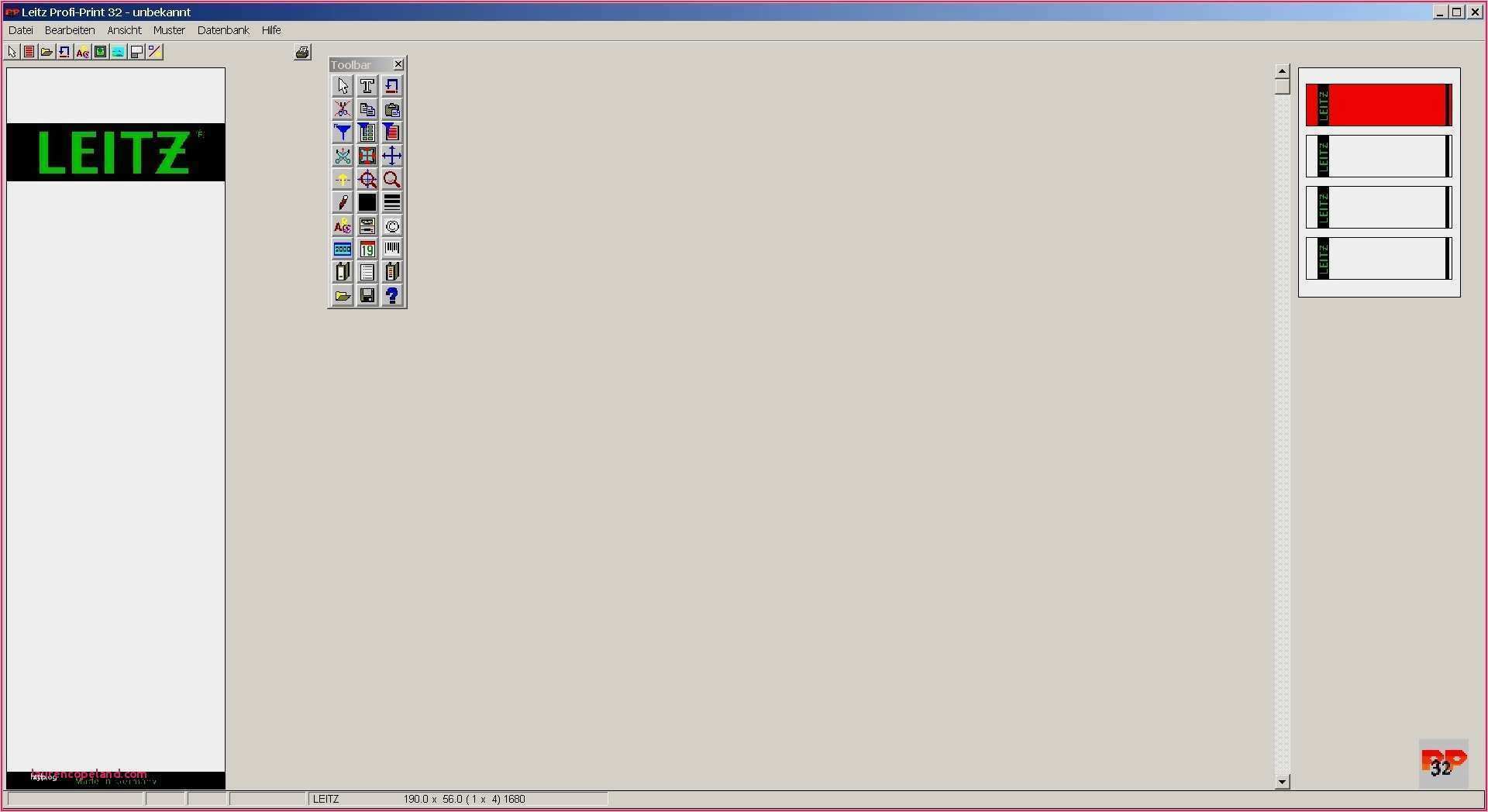This screenshot has height=812, width=1488.
Task: Select the magnifying glass zoom tool
Action: point(392,180)
